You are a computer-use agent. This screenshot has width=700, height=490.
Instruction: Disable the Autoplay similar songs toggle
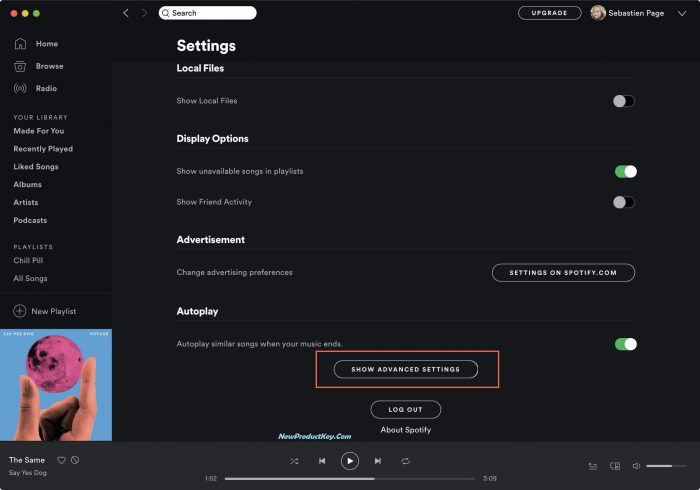click(625, 344)
